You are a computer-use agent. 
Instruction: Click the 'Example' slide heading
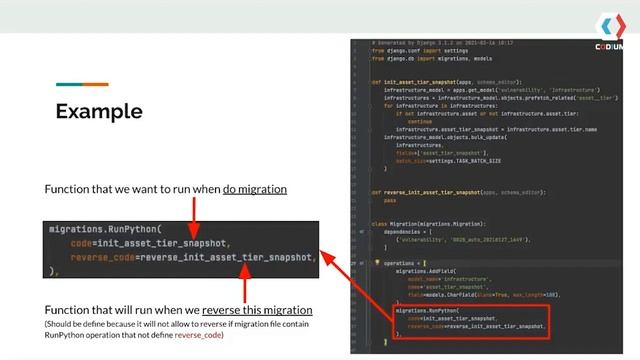[x=99, y=111]
